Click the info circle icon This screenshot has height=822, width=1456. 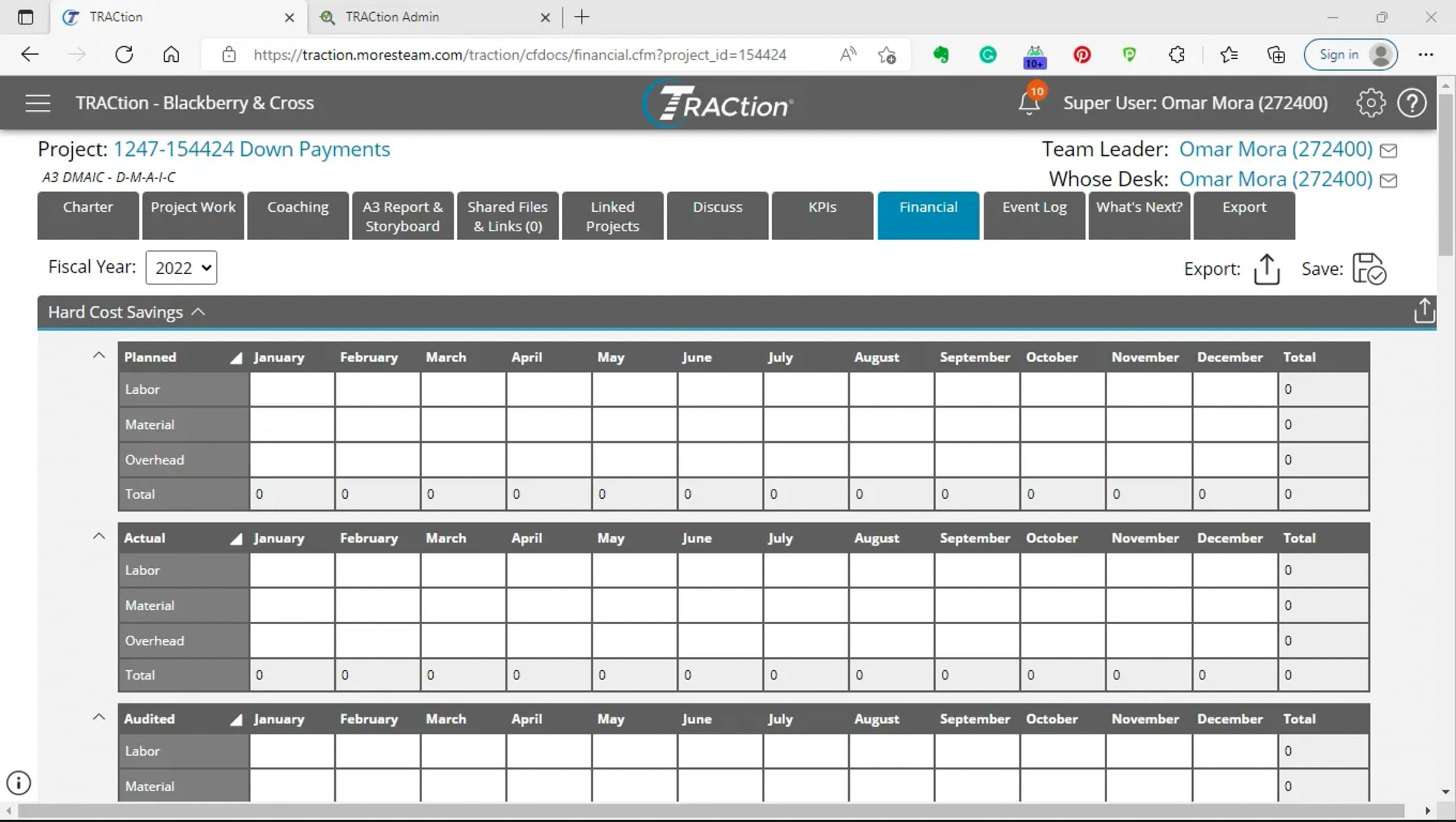pos(18,783)
